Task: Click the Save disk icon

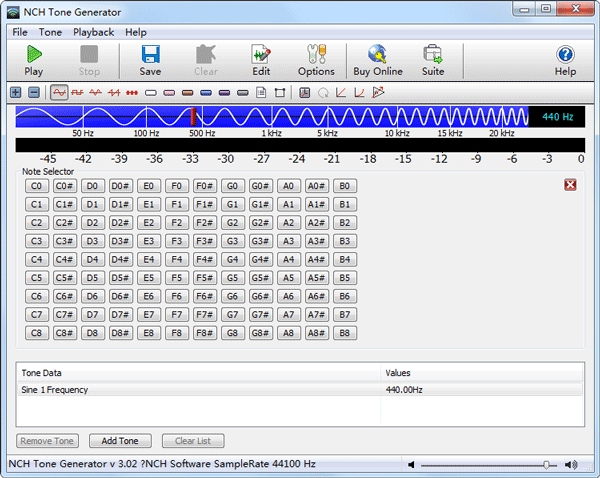Action: click(150, 60)
